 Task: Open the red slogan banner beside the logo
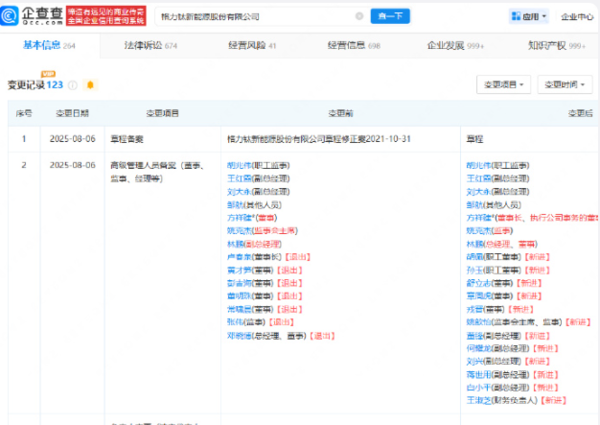[x=106, y=16]
